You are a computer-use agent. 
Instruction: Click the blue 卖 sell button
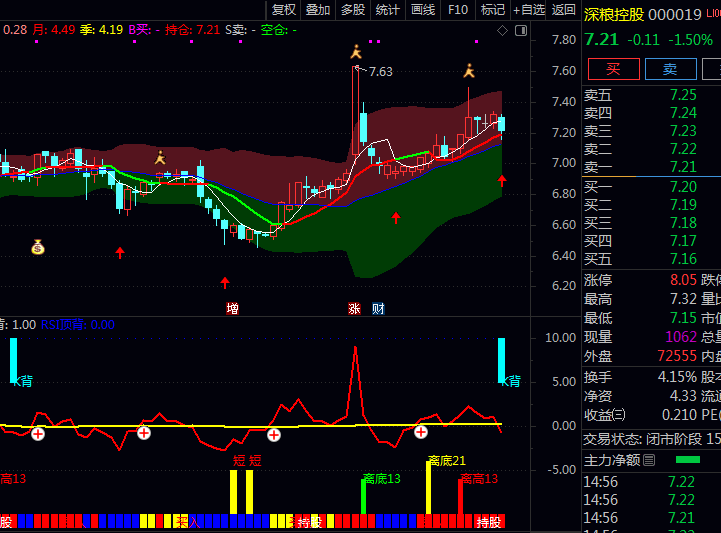tap(670, 69)
